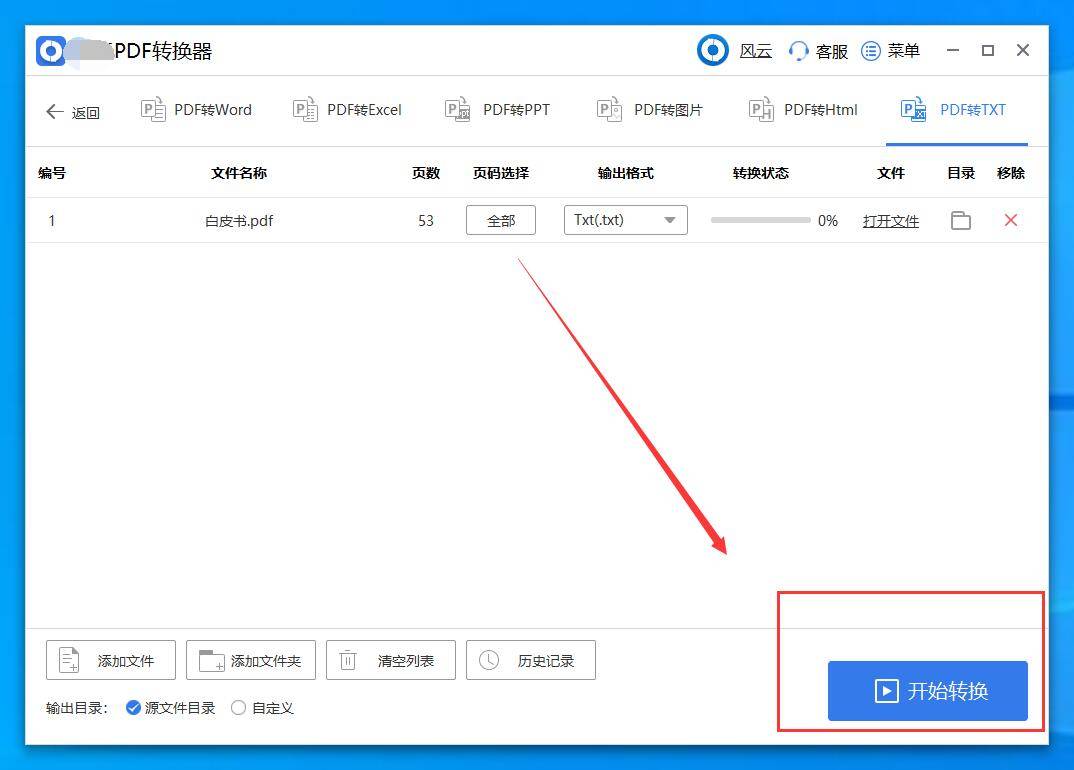Click the 客服 headset icon
The height and width of the screenshot is (770, 1074).
click(799, 51)
